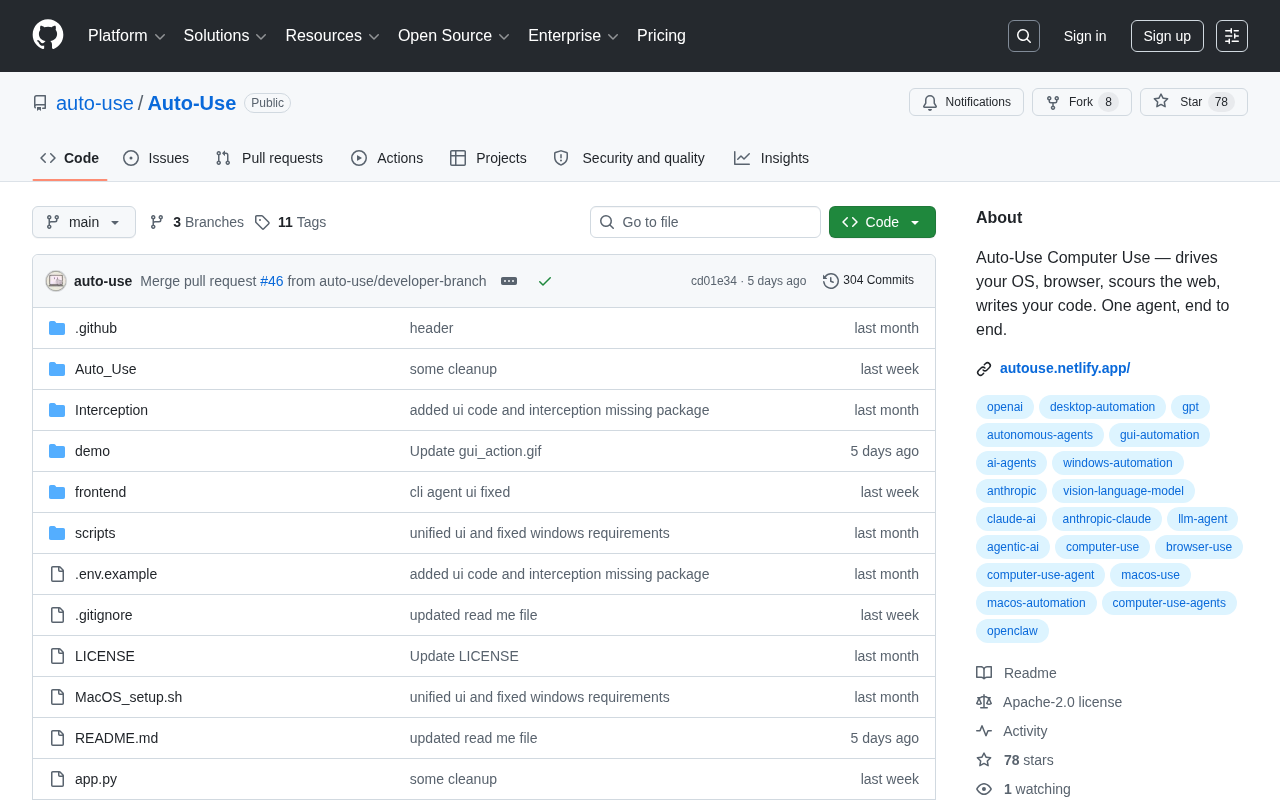Open 11 Tags link
The width and height of the screenshot is (1280, 800).
[290, 222]
